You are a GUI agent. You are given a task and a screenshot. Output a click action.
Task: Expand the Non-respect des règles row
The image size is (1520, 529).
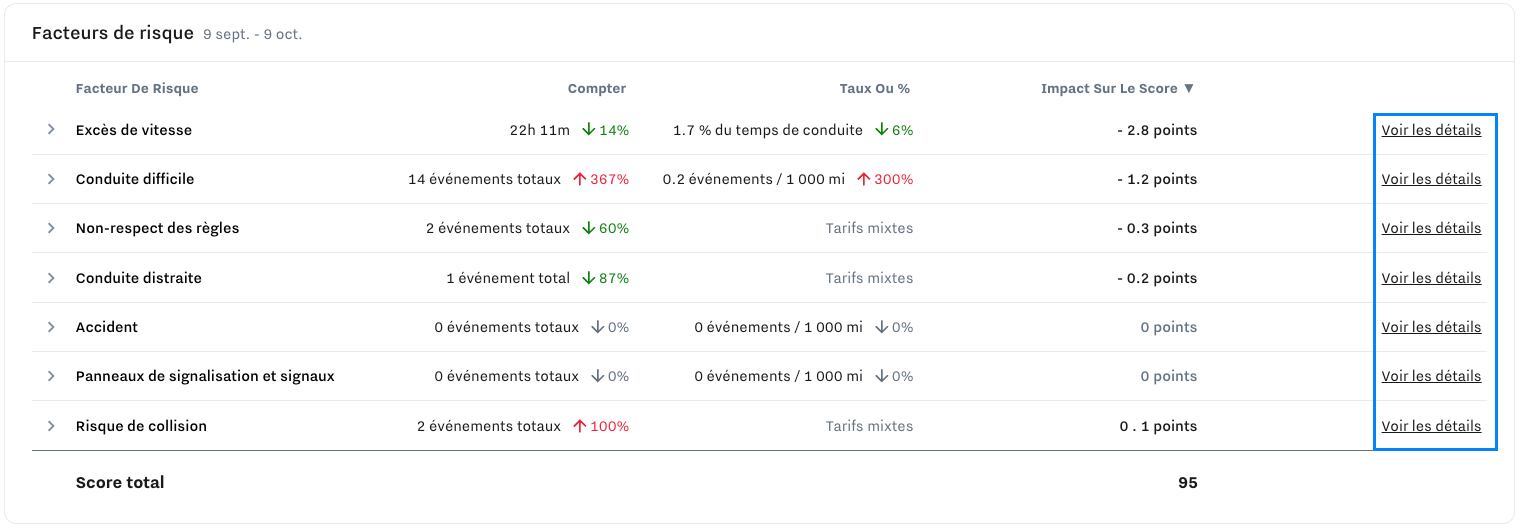click(51, 228)
